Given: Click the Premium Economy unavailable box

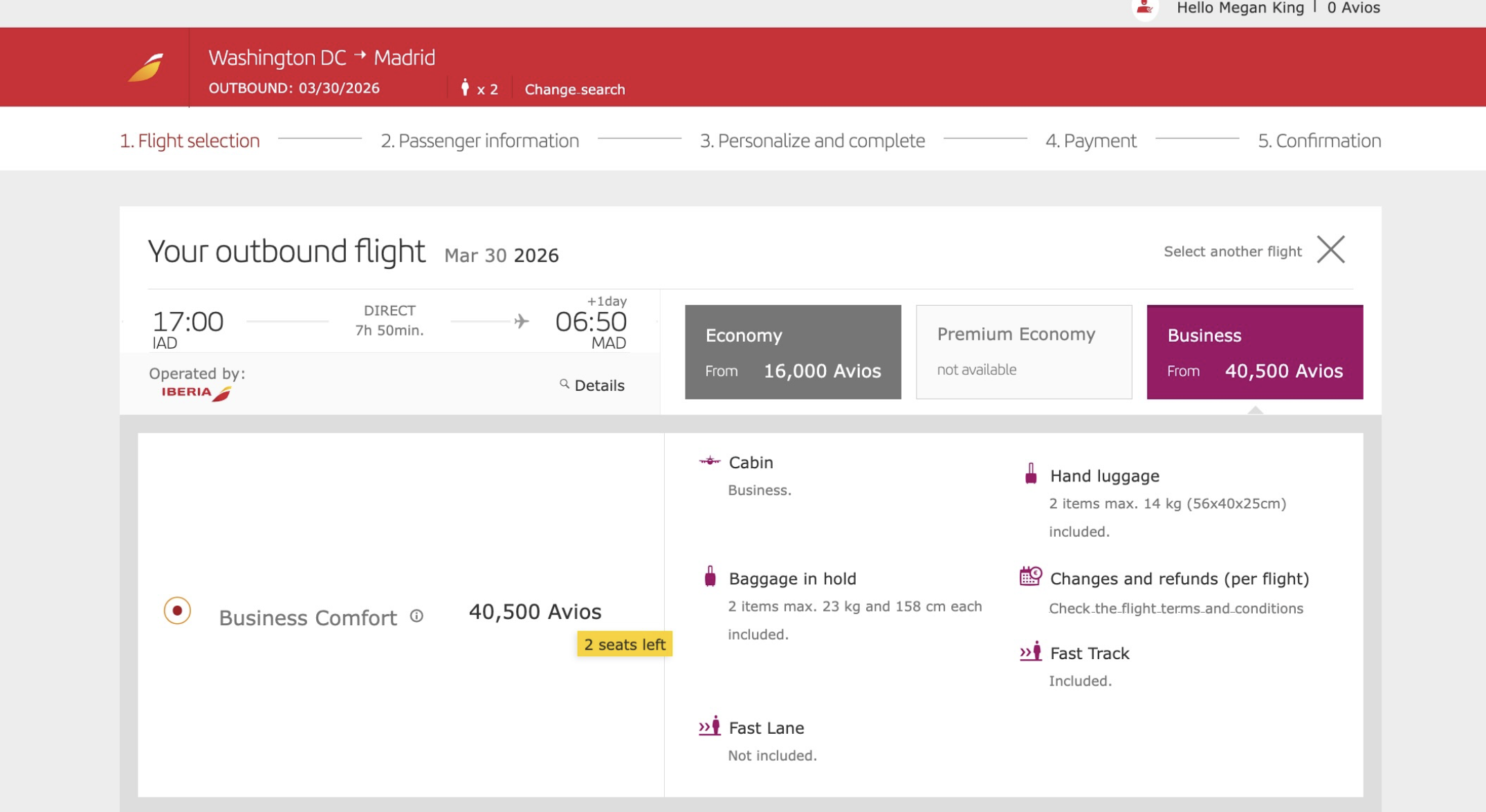Looking at the screenshot, I should pos(1024,352).
